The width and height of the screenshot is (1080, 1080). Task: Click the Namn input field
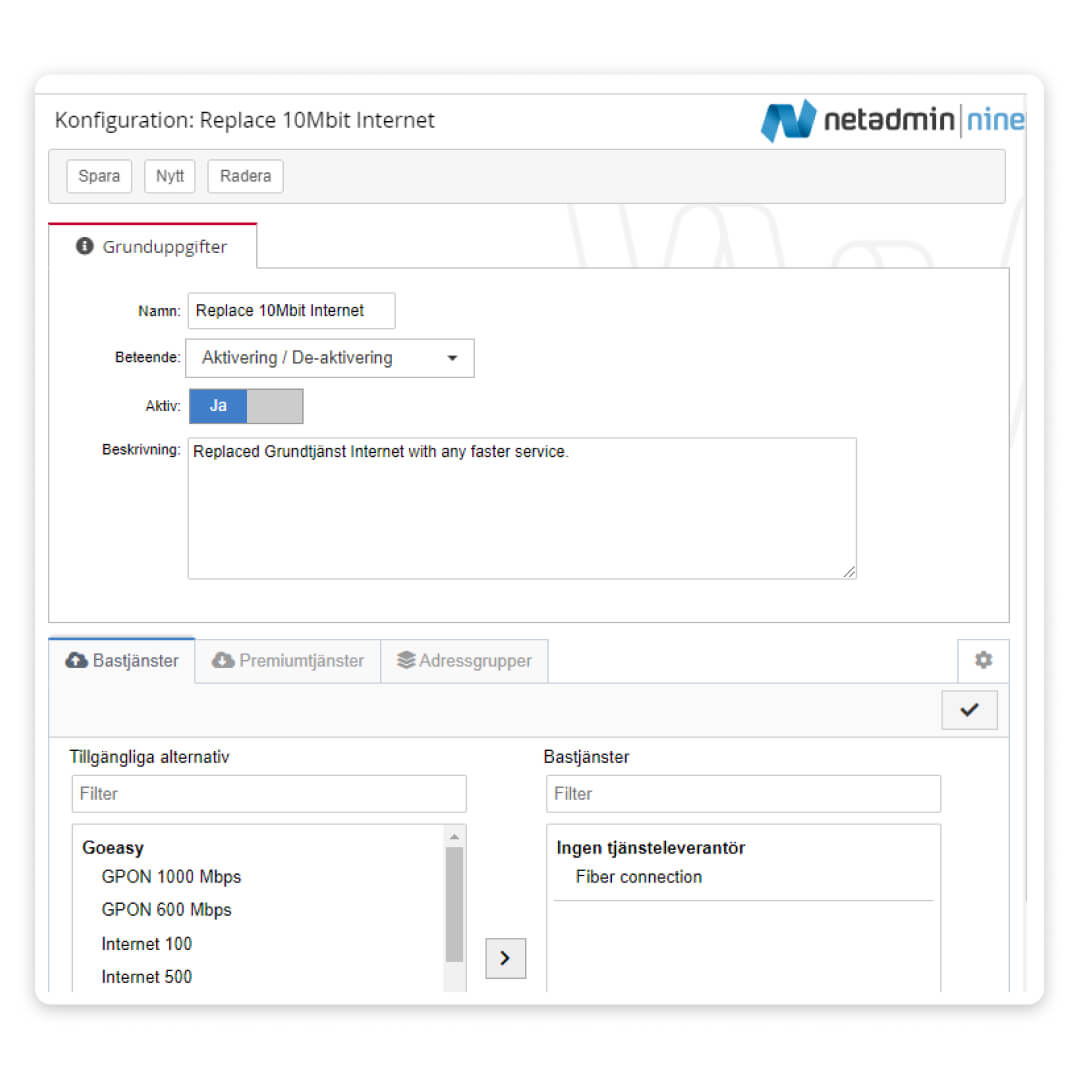click(291, 311)
